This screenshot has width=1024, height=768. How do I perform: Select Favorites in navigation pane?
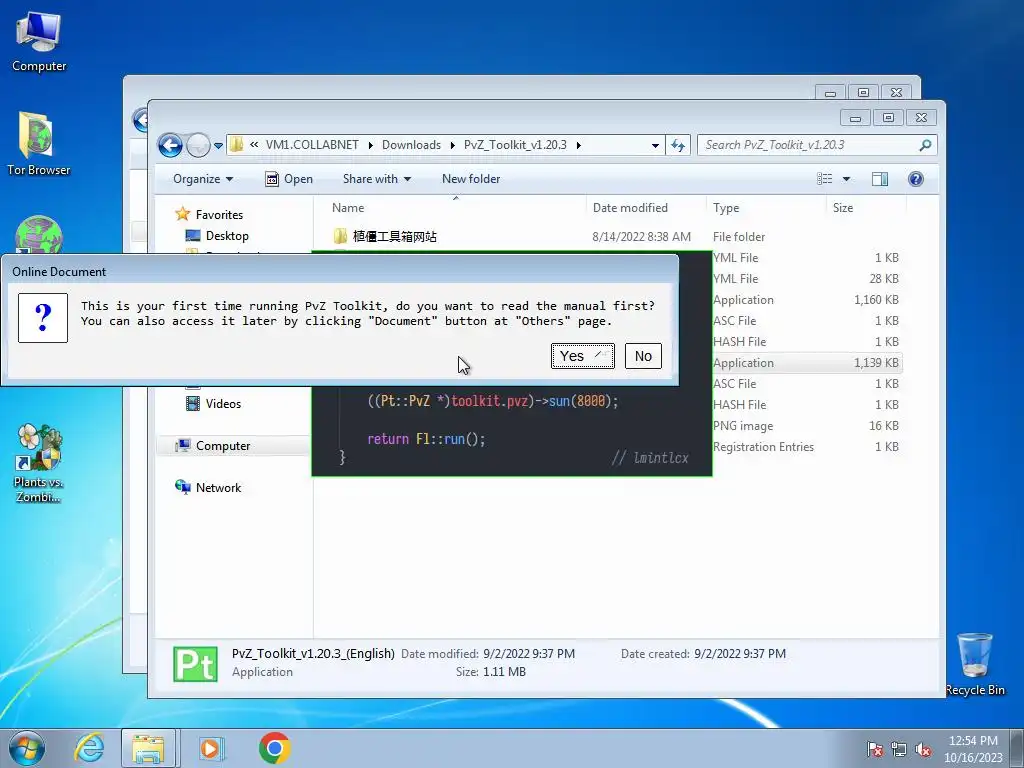[x=219, y=214]
